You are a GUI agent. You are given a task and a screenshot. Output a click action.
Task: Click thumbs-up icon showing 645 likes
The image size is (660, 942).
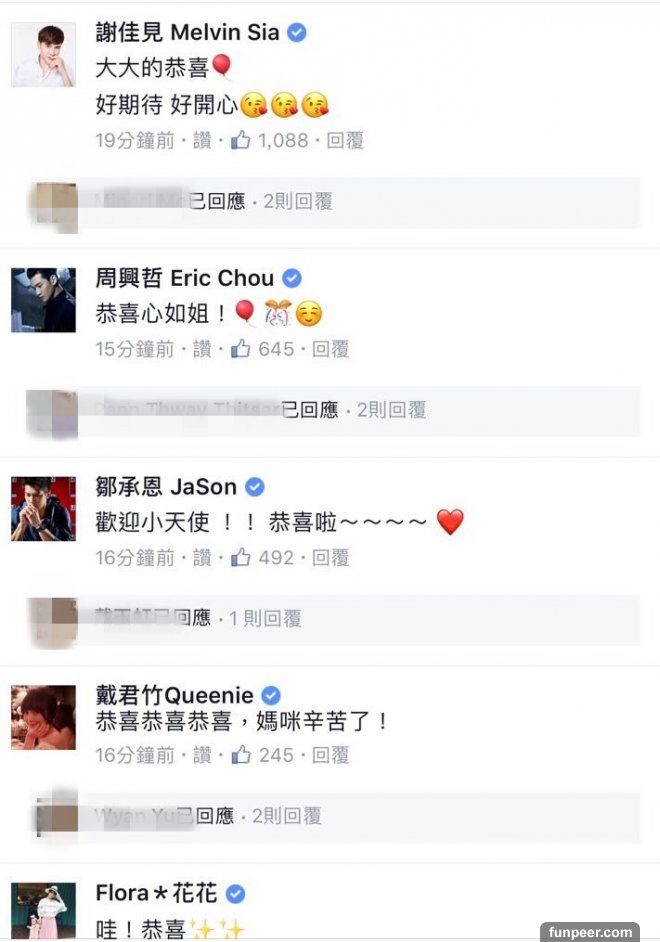240,349
